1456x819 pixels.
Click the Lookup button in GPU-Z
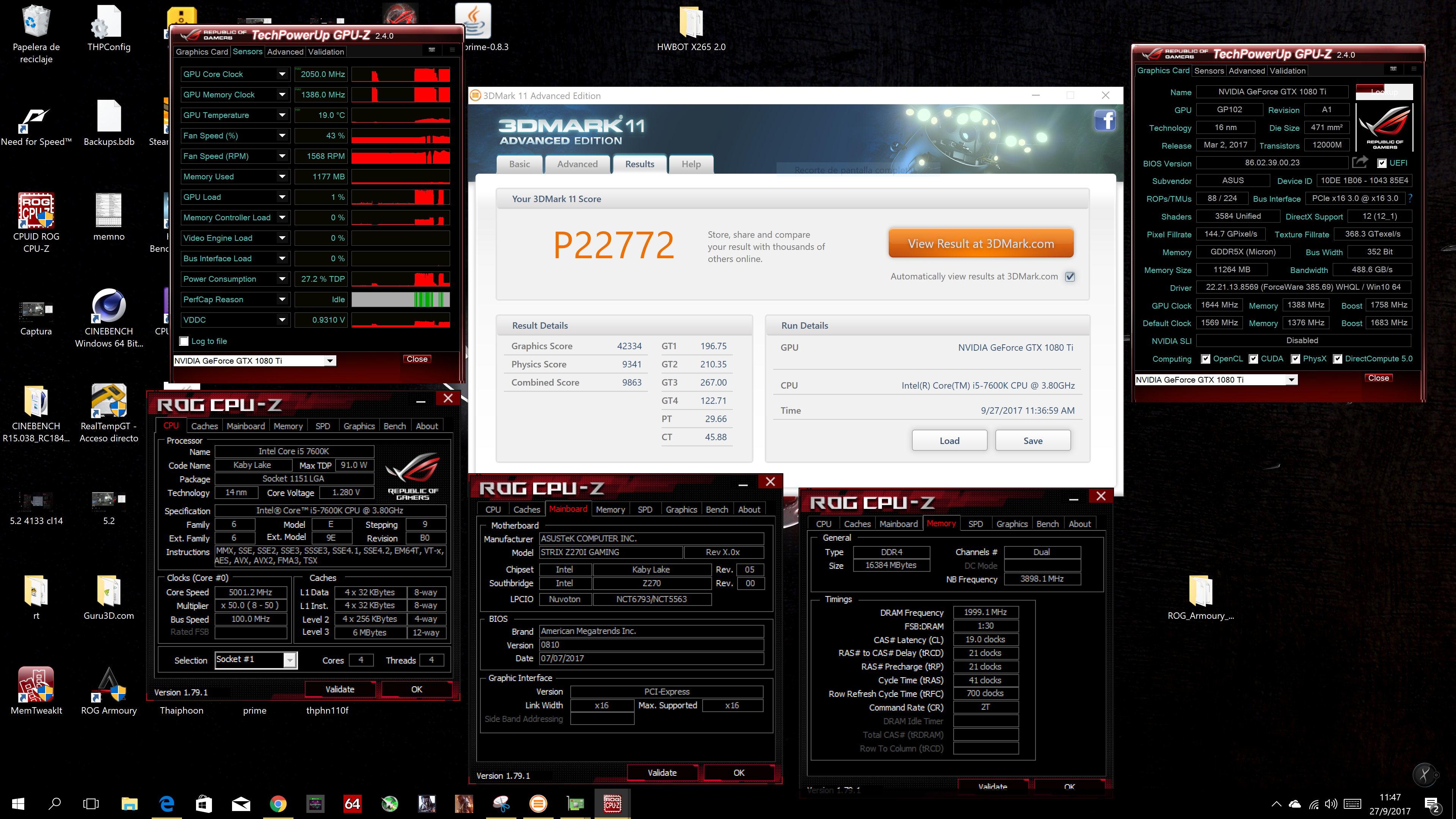[x=1384, y=91]
